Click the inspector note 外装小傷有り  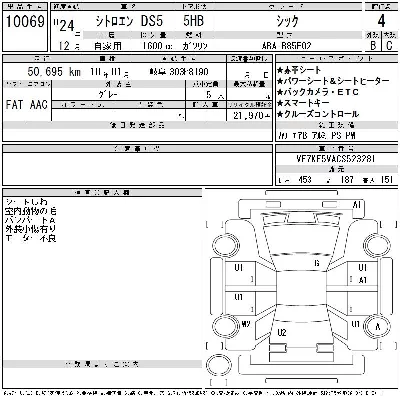[30, 229]
